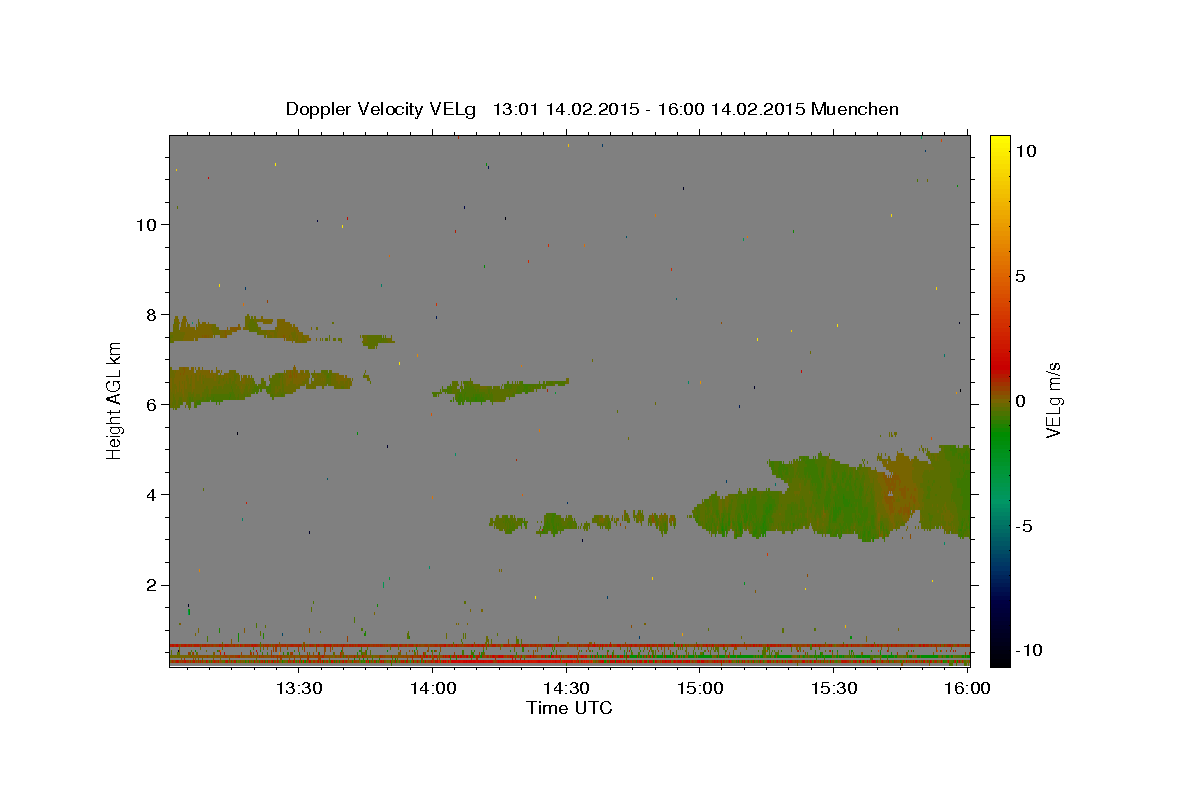1200x800 pixels.
Task: Click colorbar value 5
Action: coord(1020,276)
